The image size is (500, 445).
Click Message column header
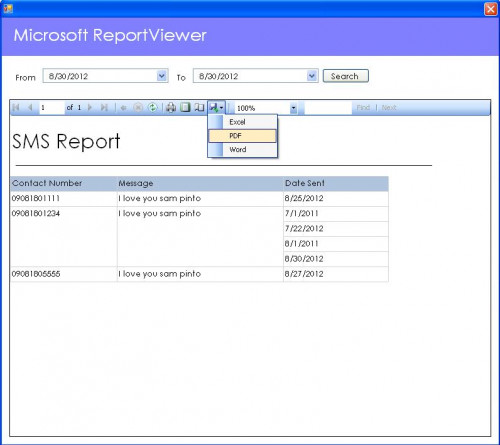click(200, 183)
